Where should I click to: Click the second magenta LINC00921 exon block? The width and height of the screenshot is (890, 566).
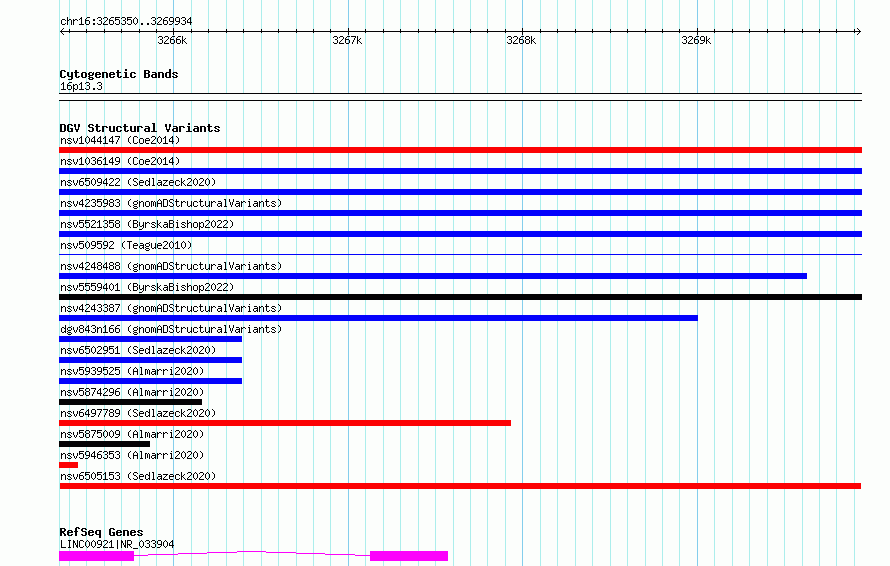(409, 556)
